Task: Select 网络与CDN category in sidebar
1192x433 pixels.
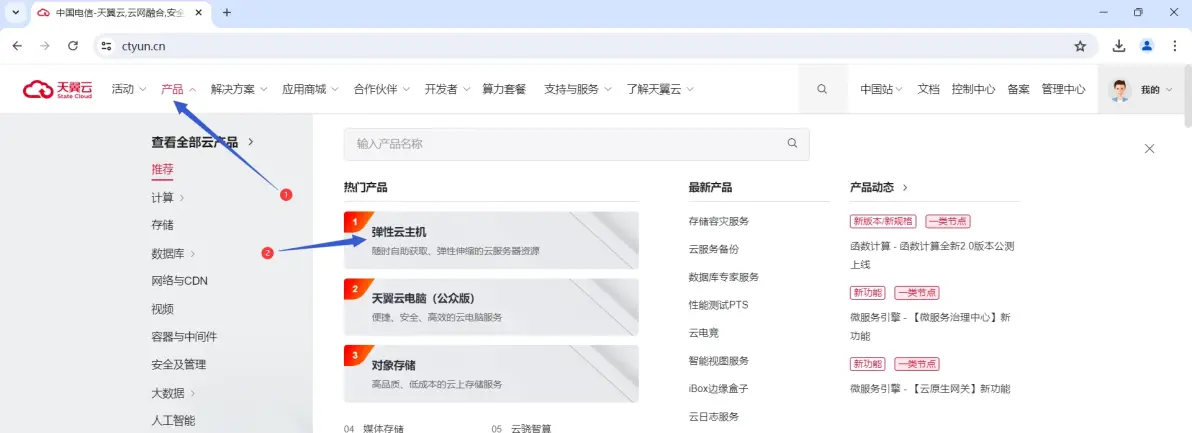Action: (x=179, y=281)
